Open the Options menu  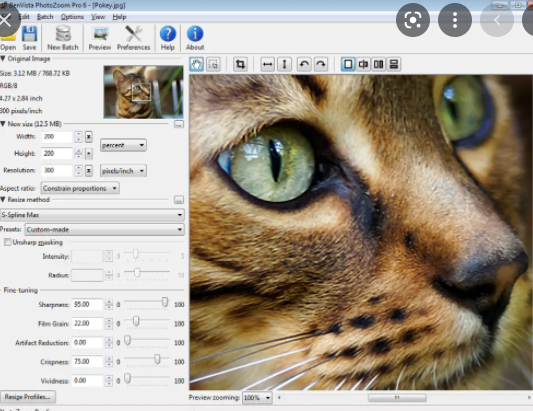[72, 17]
